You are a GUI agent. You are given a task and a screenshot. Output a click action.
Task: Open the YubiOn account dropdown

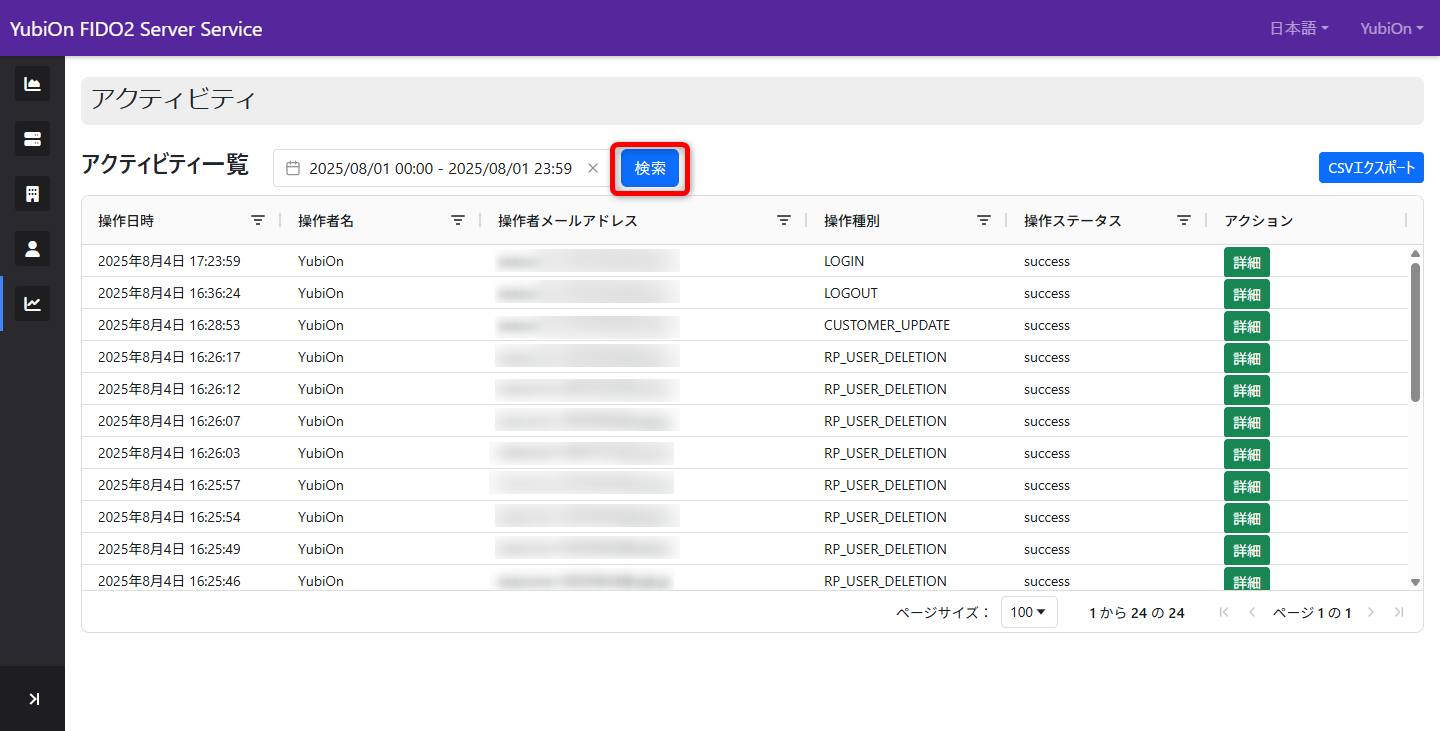[1392, 28]
